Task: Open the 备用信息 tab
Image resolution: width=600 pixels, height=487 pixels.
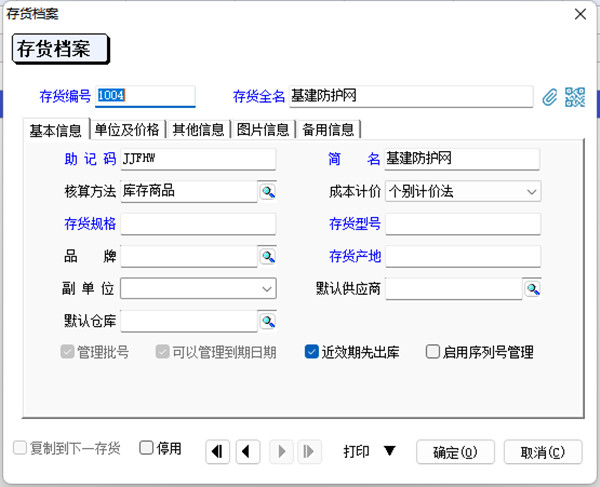Action: tap(328, 129)
